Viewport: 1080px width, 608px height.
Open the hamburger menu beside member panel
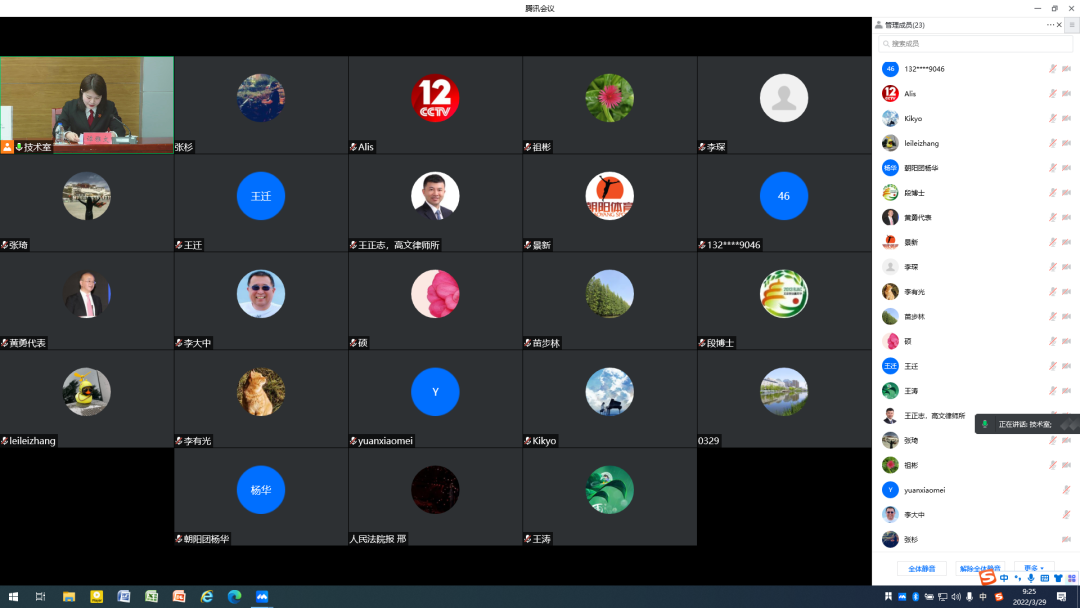pos(1072,25)
